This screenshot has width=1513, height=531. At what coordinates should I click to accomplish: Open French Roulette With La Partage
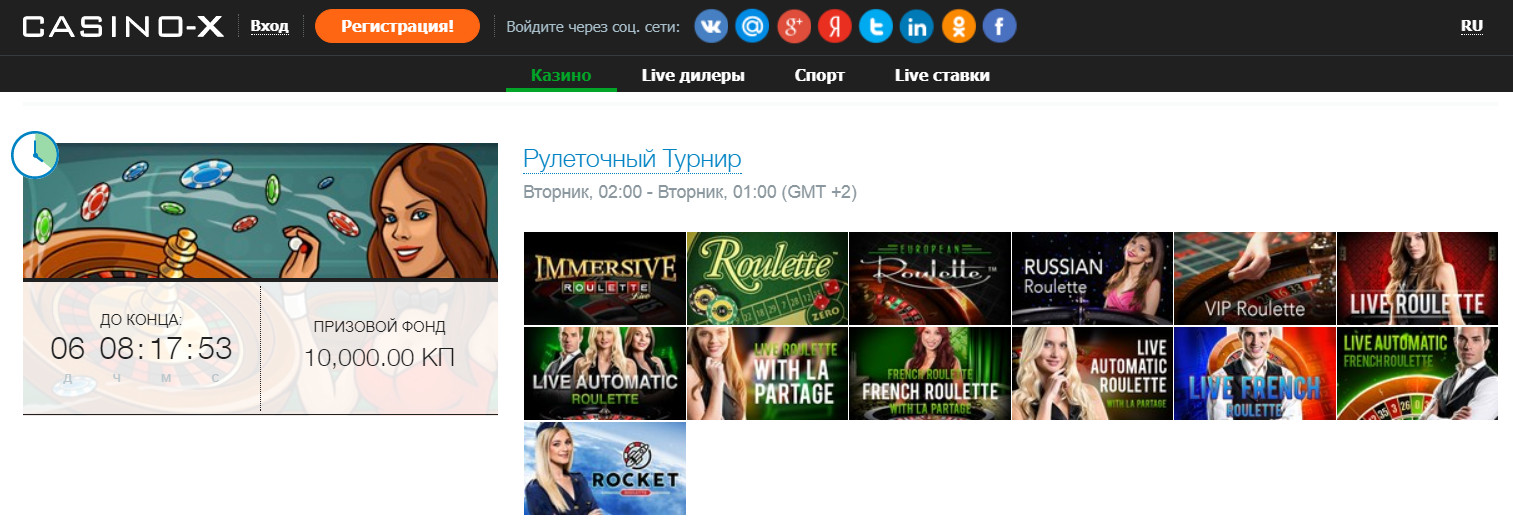(930, 373)
